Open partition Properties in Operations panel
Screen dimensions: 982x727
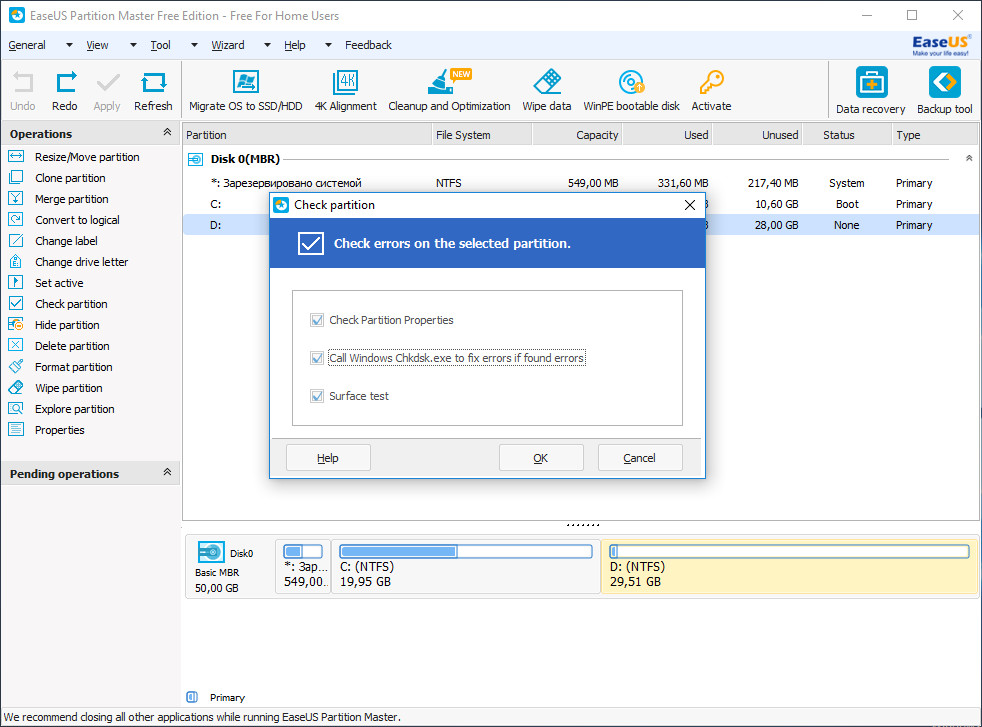59,430
